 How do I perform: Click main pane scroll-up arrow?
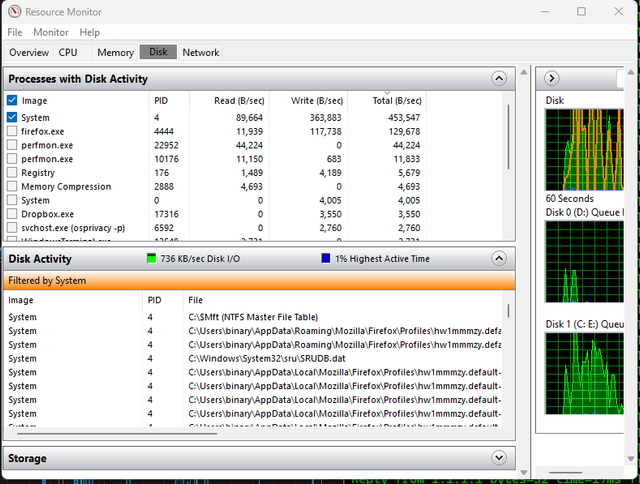tap(524, 72)
